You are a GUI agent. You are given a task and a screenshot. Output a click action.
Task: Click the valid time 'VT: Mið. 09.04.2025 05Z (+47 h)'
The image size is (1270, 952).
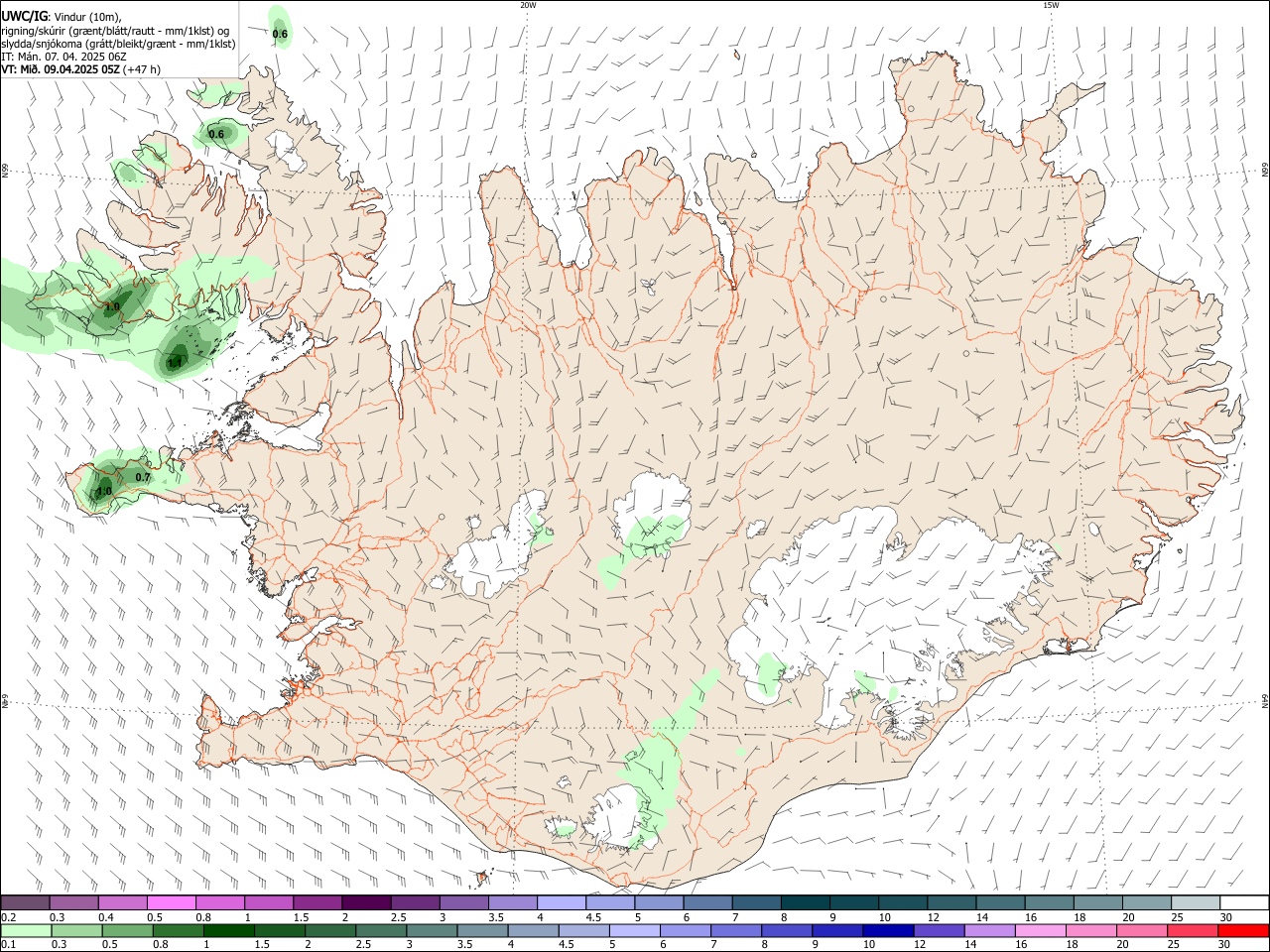[80, 69]
